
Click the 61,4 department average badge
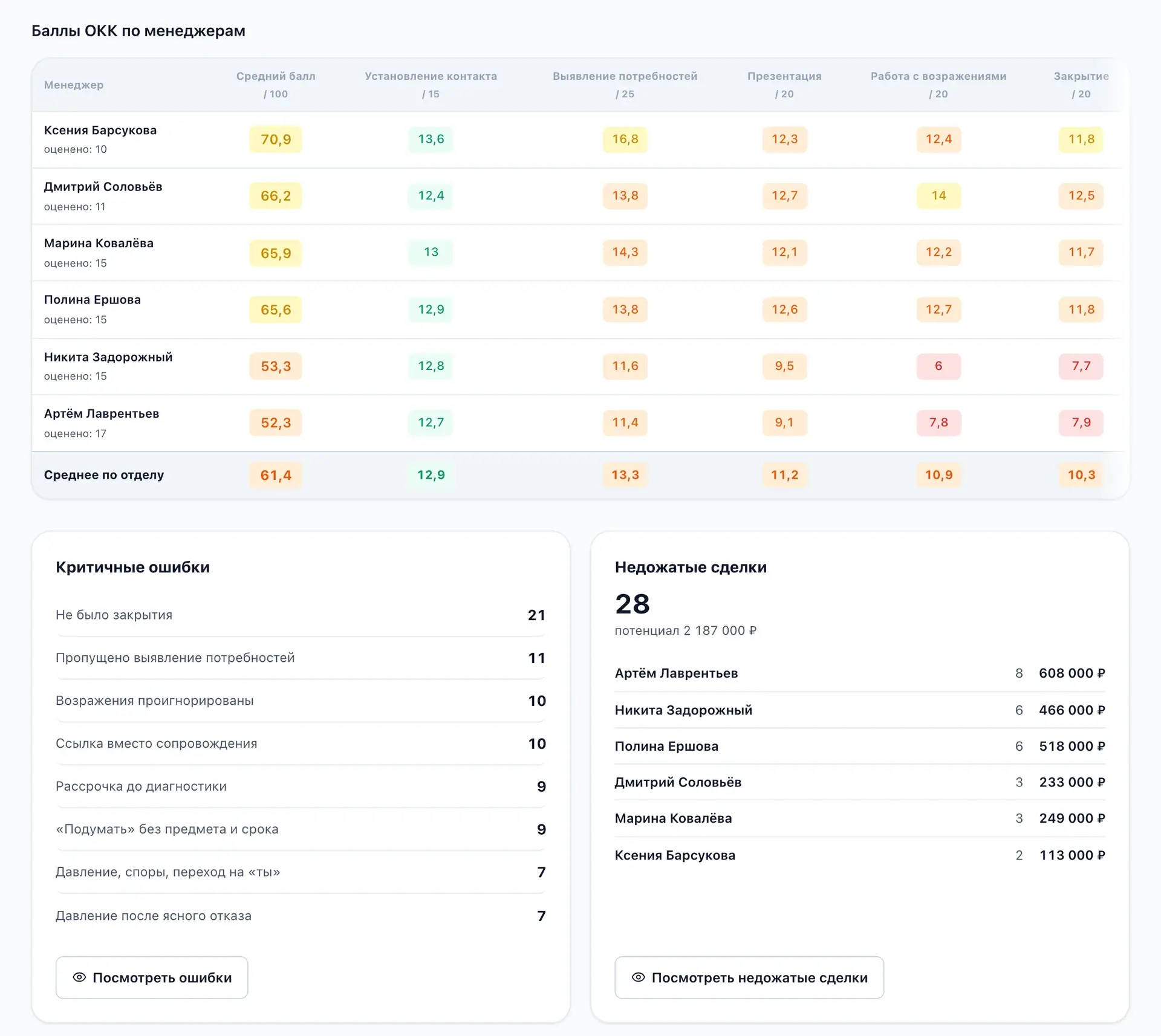[276, 475]
